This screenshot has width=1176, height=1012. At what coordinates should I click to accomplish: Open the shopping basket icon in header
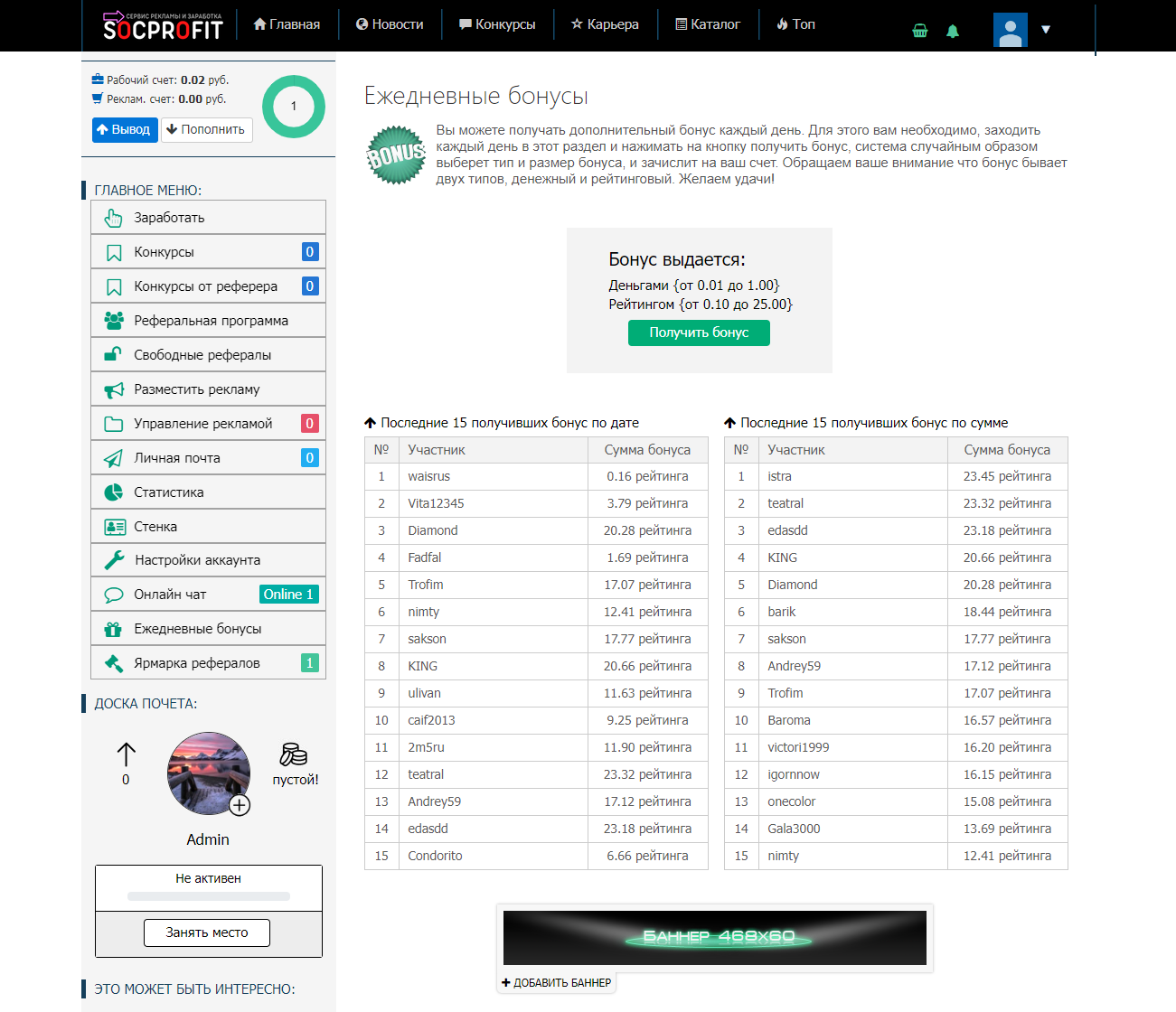[920, 31]
